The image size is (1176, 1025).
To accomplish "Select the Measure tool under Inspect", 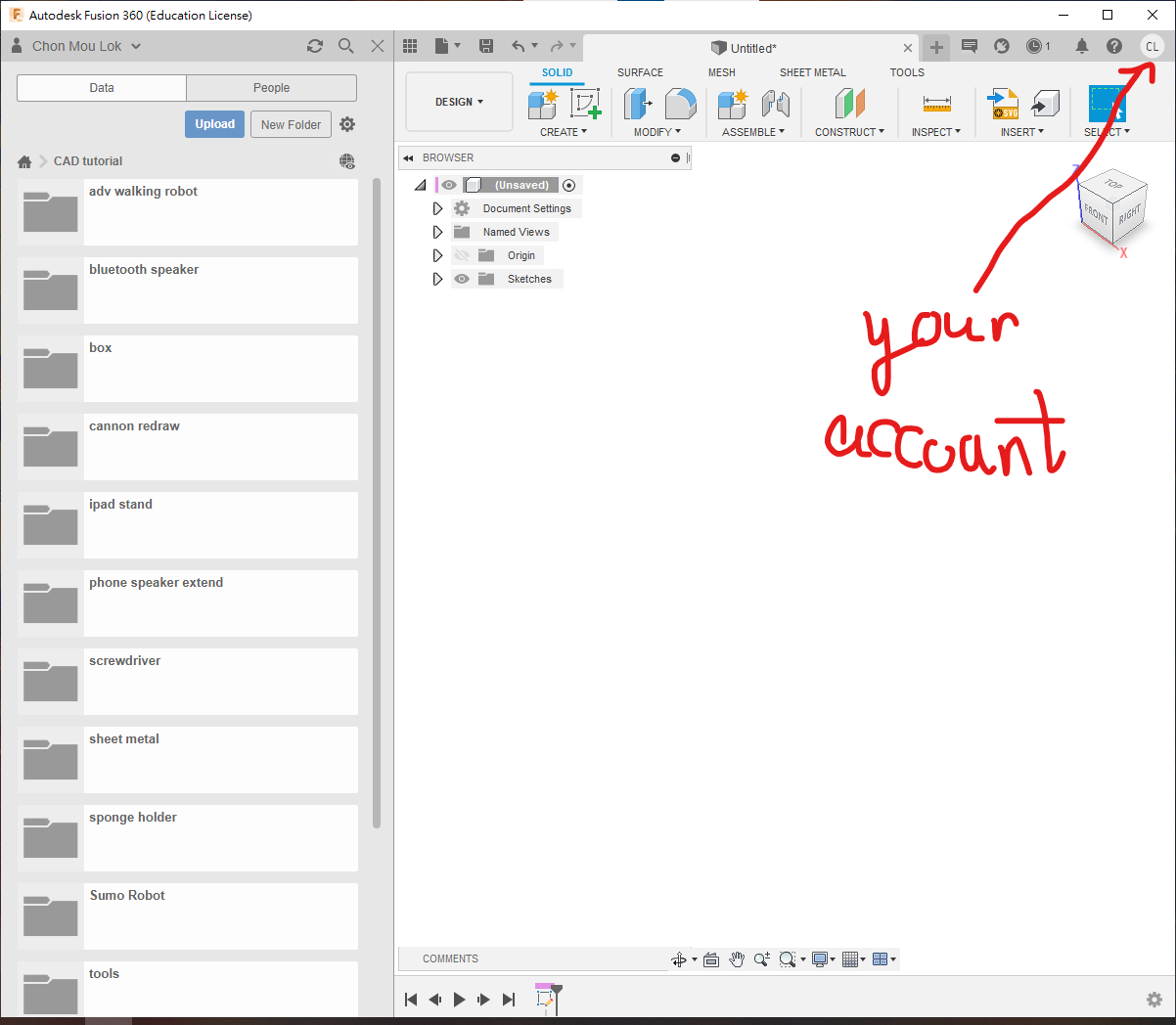I will click(x=936, y=104).
